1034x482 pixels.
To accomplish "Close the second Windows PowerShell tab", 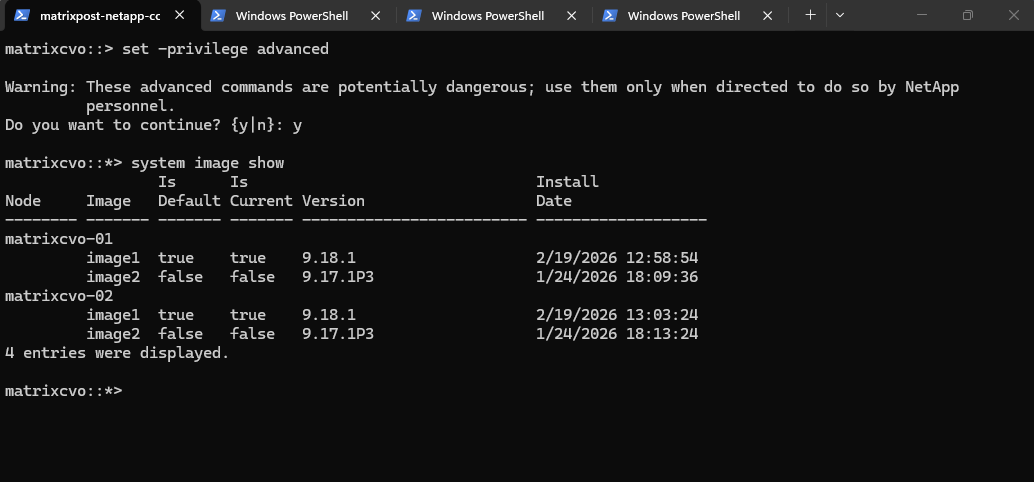I will (376, 15).
